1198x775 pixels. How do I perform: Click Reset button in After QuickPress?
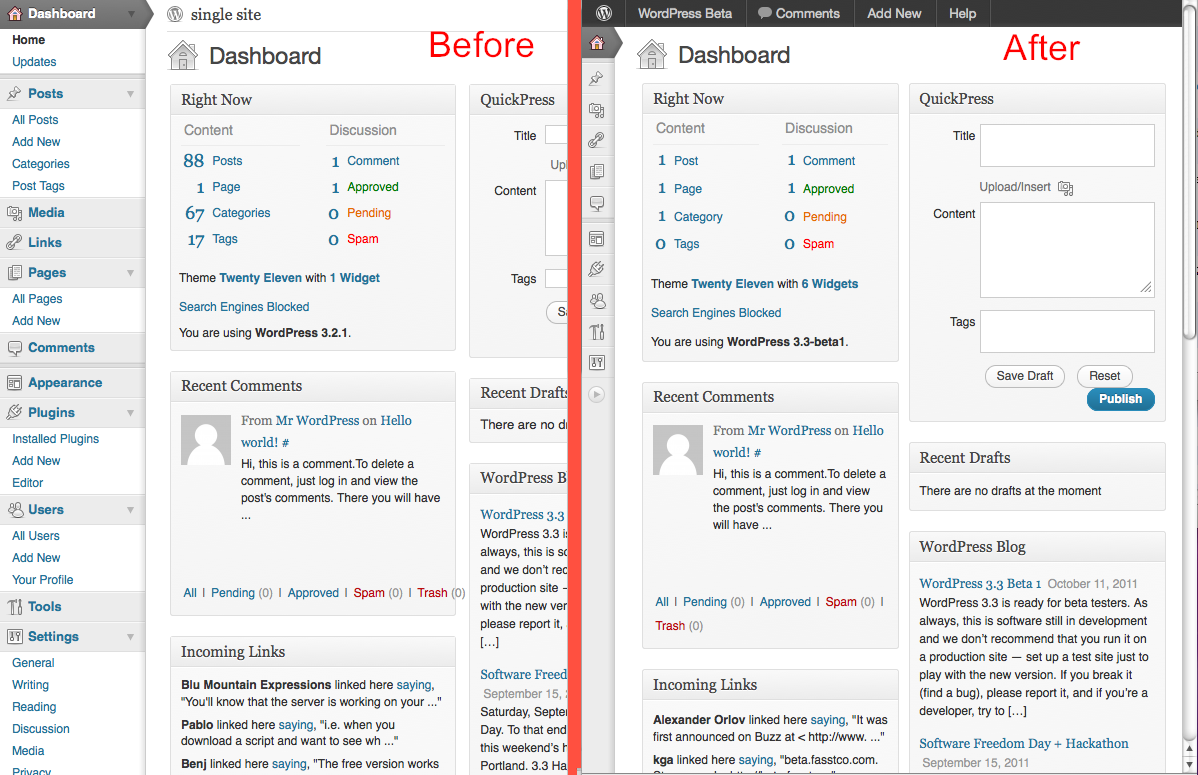tap(1104, 376)
